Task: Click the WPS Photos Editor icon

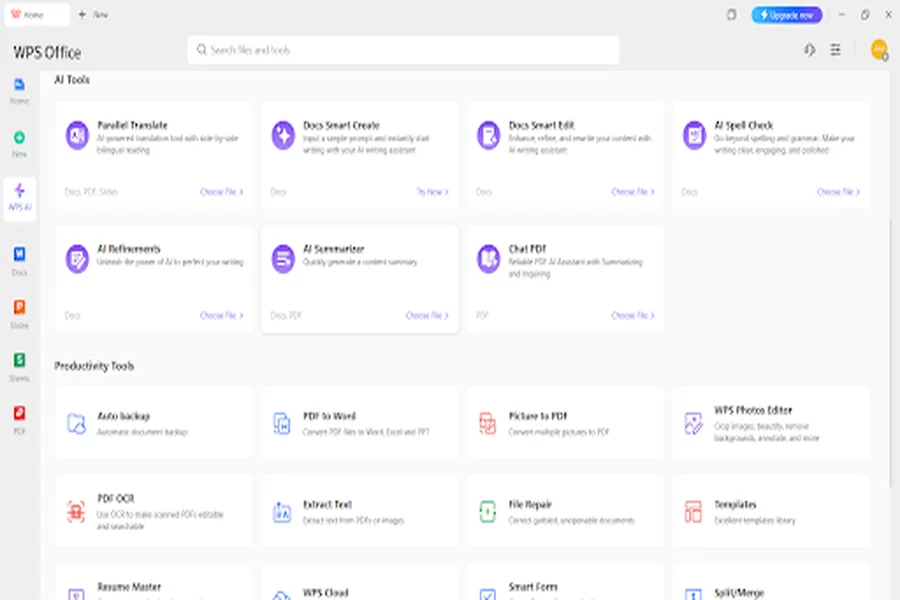Action: click(x=694, y=422)
